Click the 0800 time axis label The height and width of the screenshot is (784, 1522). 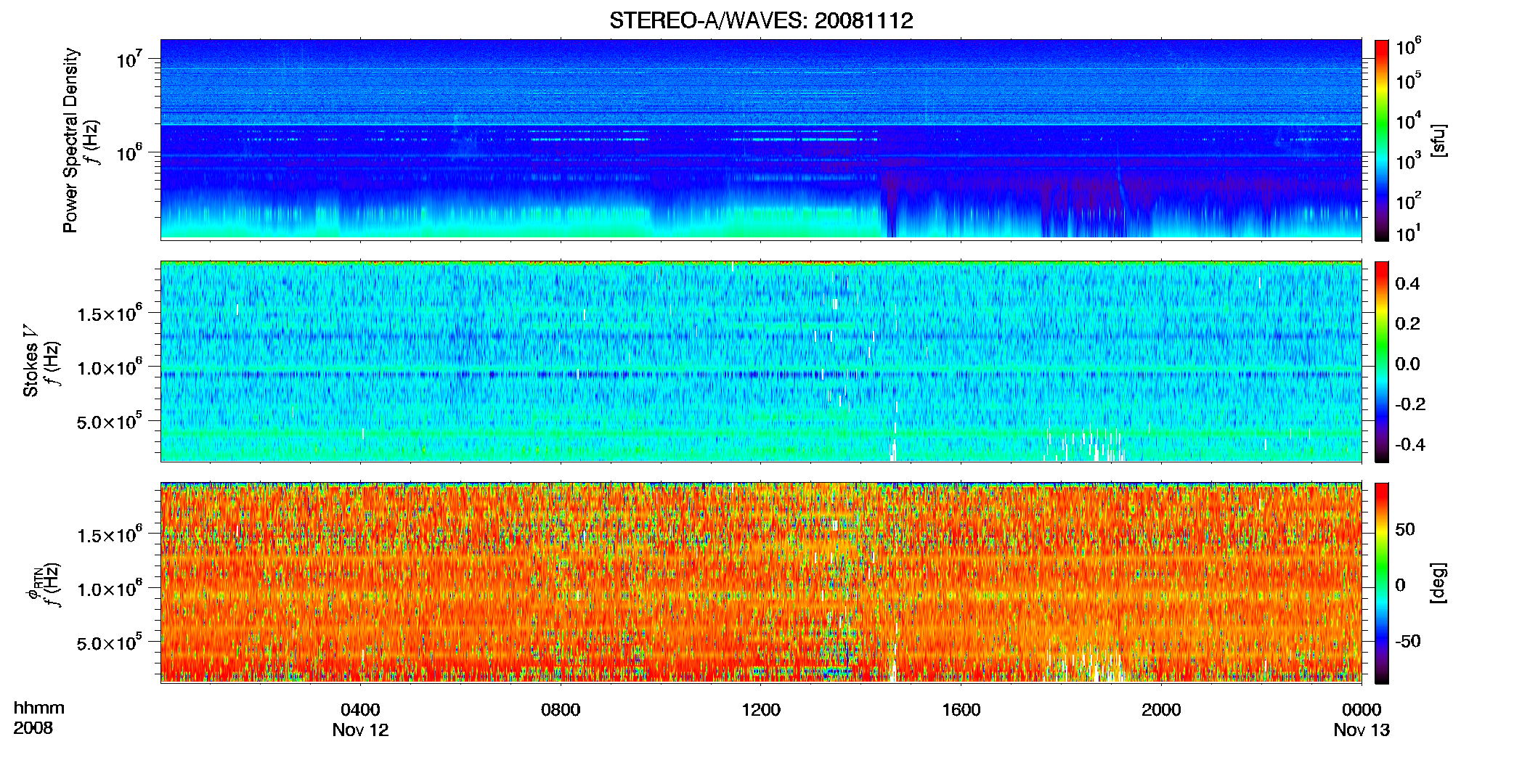(561, 710)
